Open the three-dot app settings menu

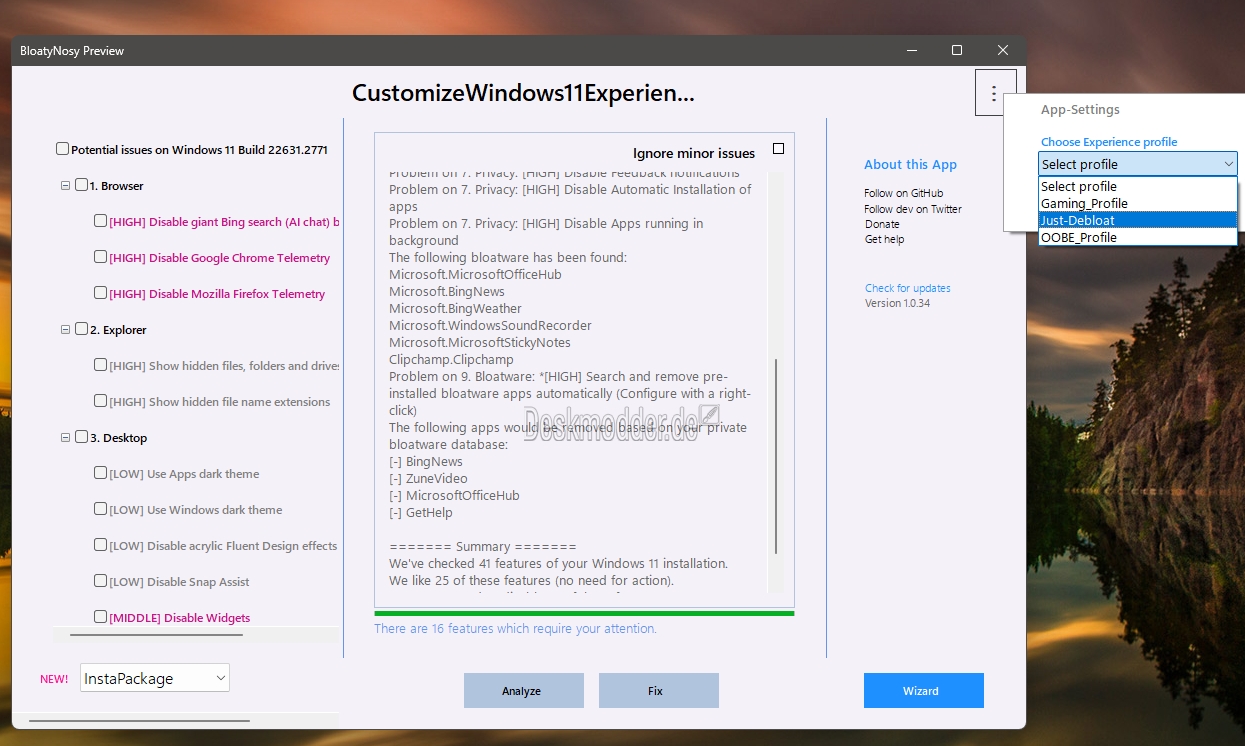[994, 93]
